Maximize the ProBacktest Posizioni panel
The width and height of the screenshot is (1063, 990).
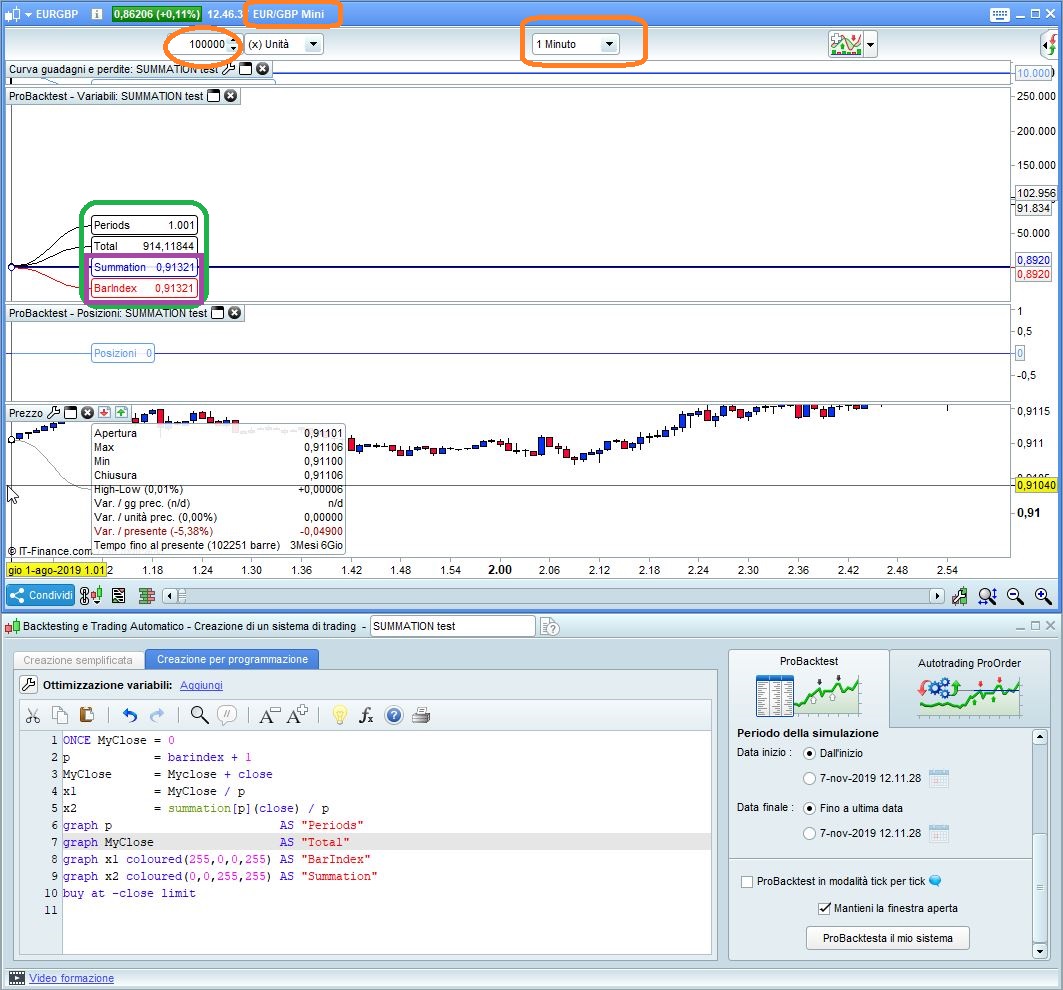(218, 313)
